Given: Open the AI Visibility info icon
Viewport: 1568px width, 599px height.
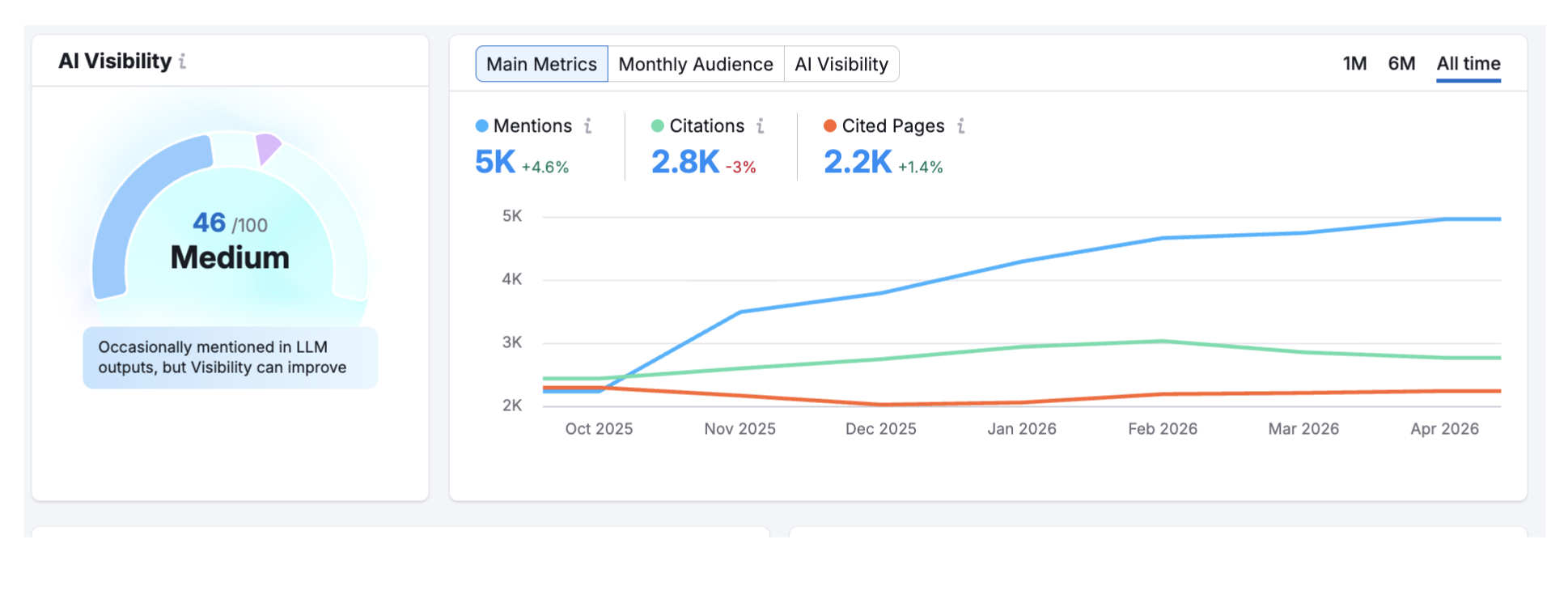Looking at the screenshot, I should click(183, 62).
